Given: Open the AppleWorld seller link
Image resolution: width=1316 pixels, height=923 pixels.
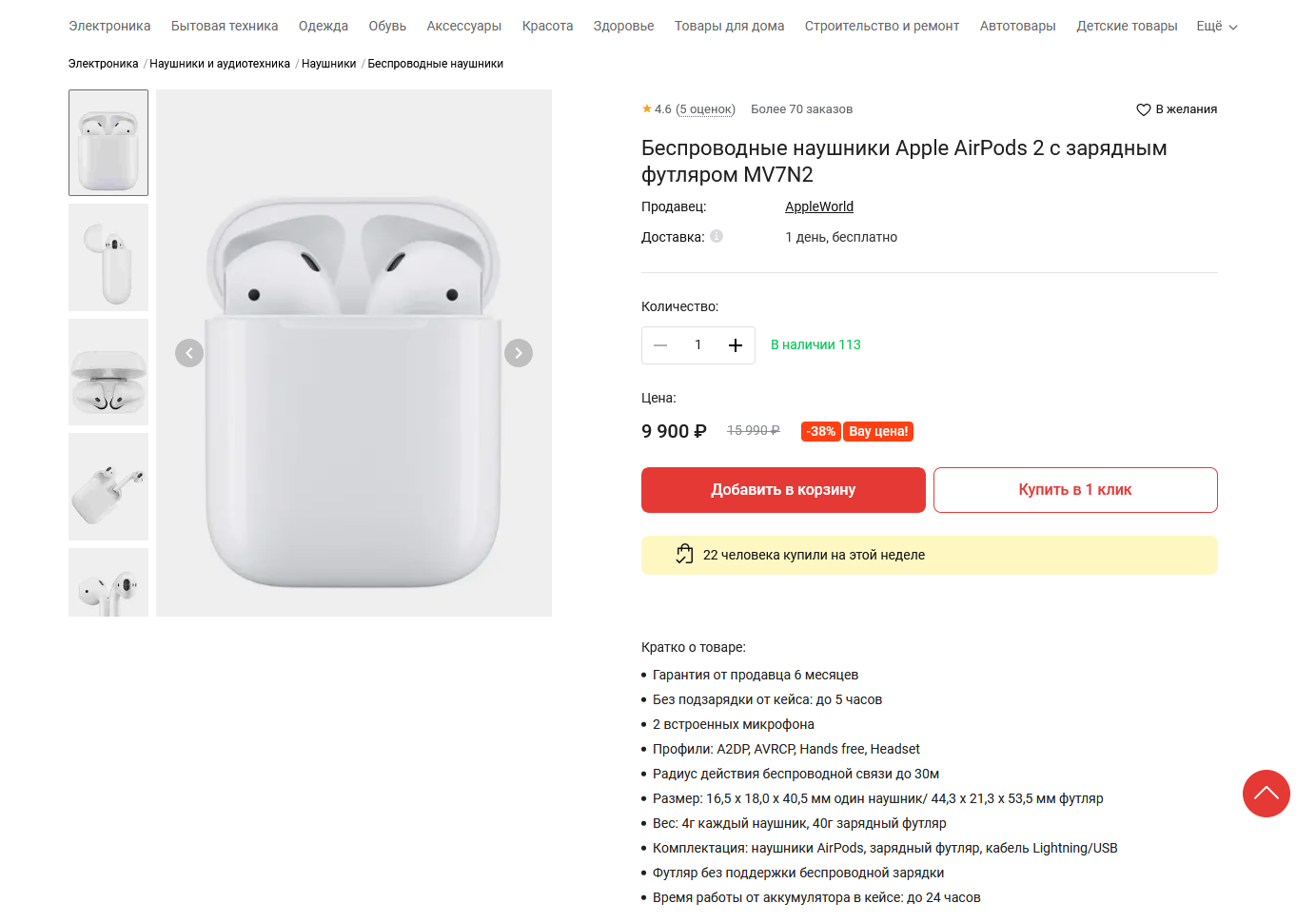Looking at the screenshot, I should tap(819, 206).
